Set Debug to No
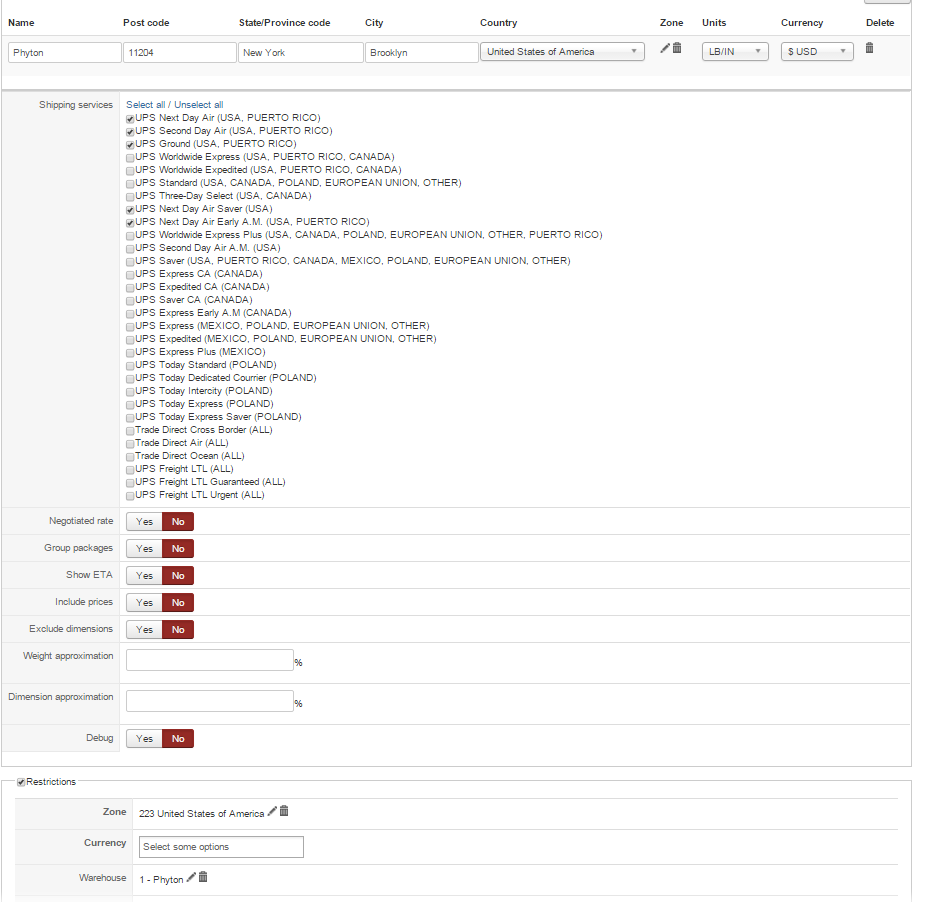Image resolution: width=925 pixels, height=902 pixels. click(x=178, y=739)
